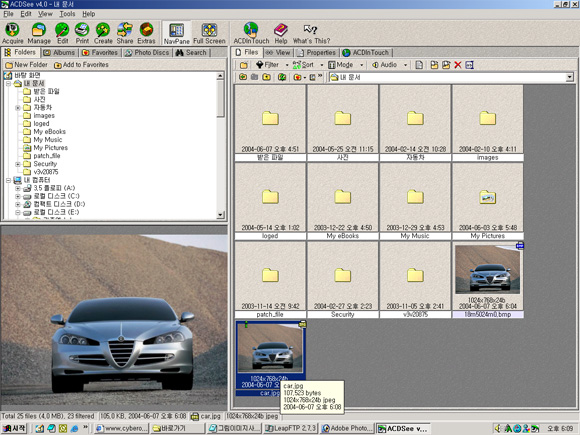This screenshot has height=435, width=580.
Task: Collapse the local disk (E:) node
Action: (x=18, y=212)
